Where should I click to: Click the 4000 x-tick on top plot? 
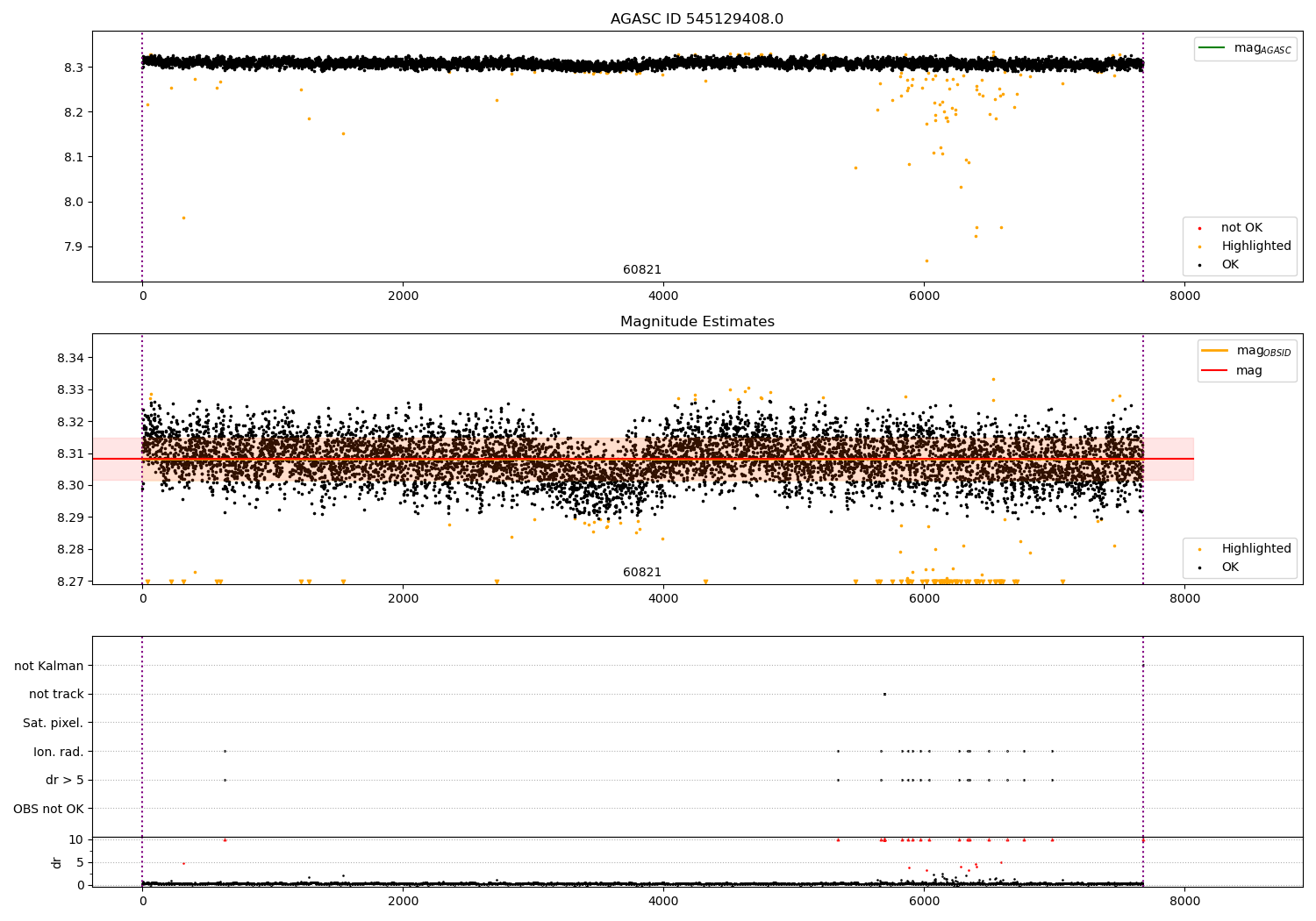click(663, 296)
